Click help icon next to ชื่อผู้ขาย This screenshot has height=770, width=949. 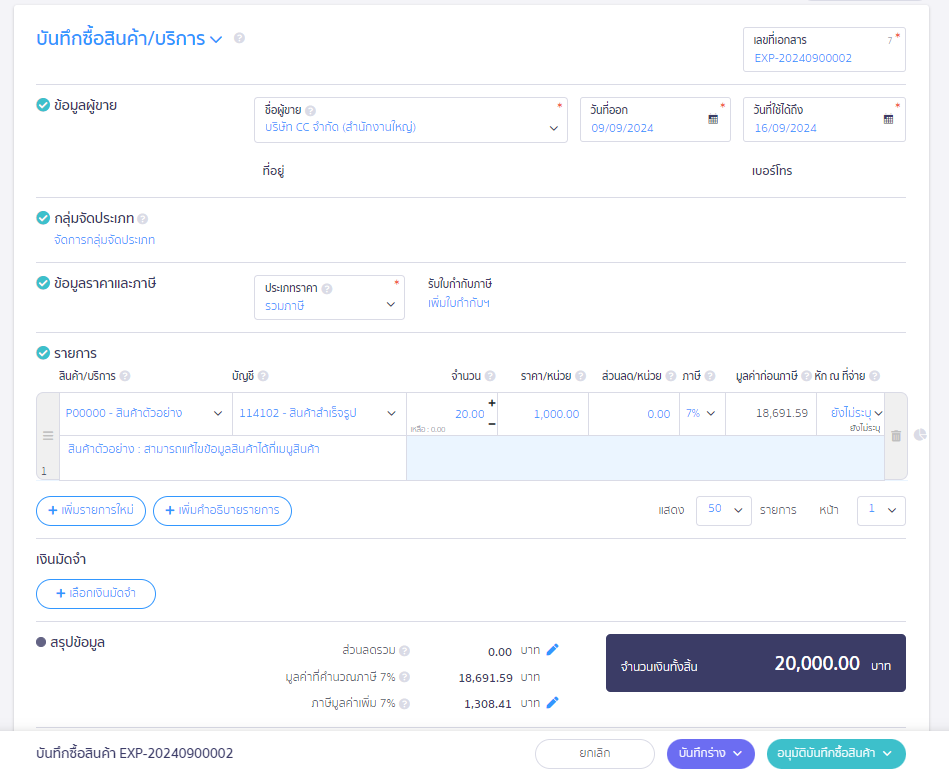[x=310, y=111]
